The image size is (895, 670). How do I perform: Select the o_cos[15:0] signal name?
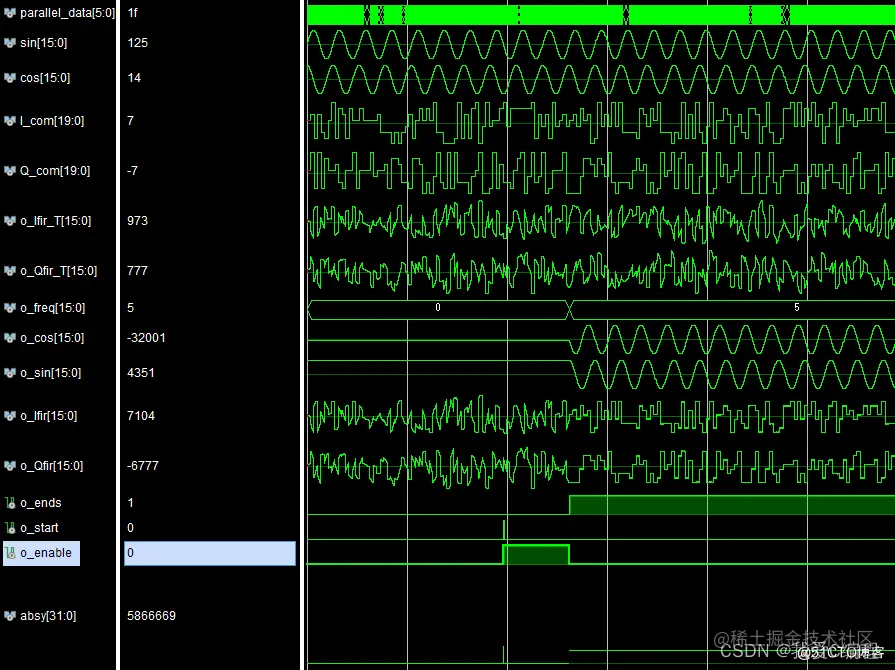(52, 338)
